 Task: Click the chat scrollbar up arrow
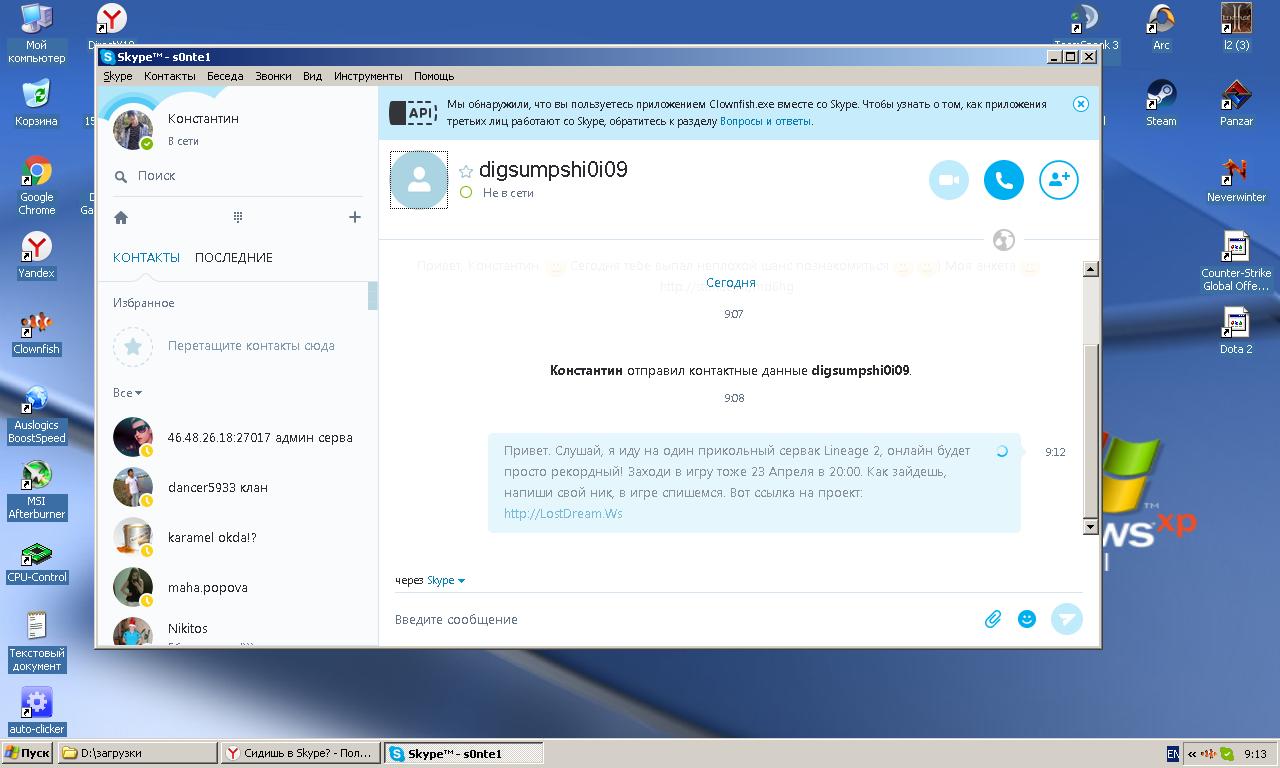pyautogui.click(x=1091, y=269)
